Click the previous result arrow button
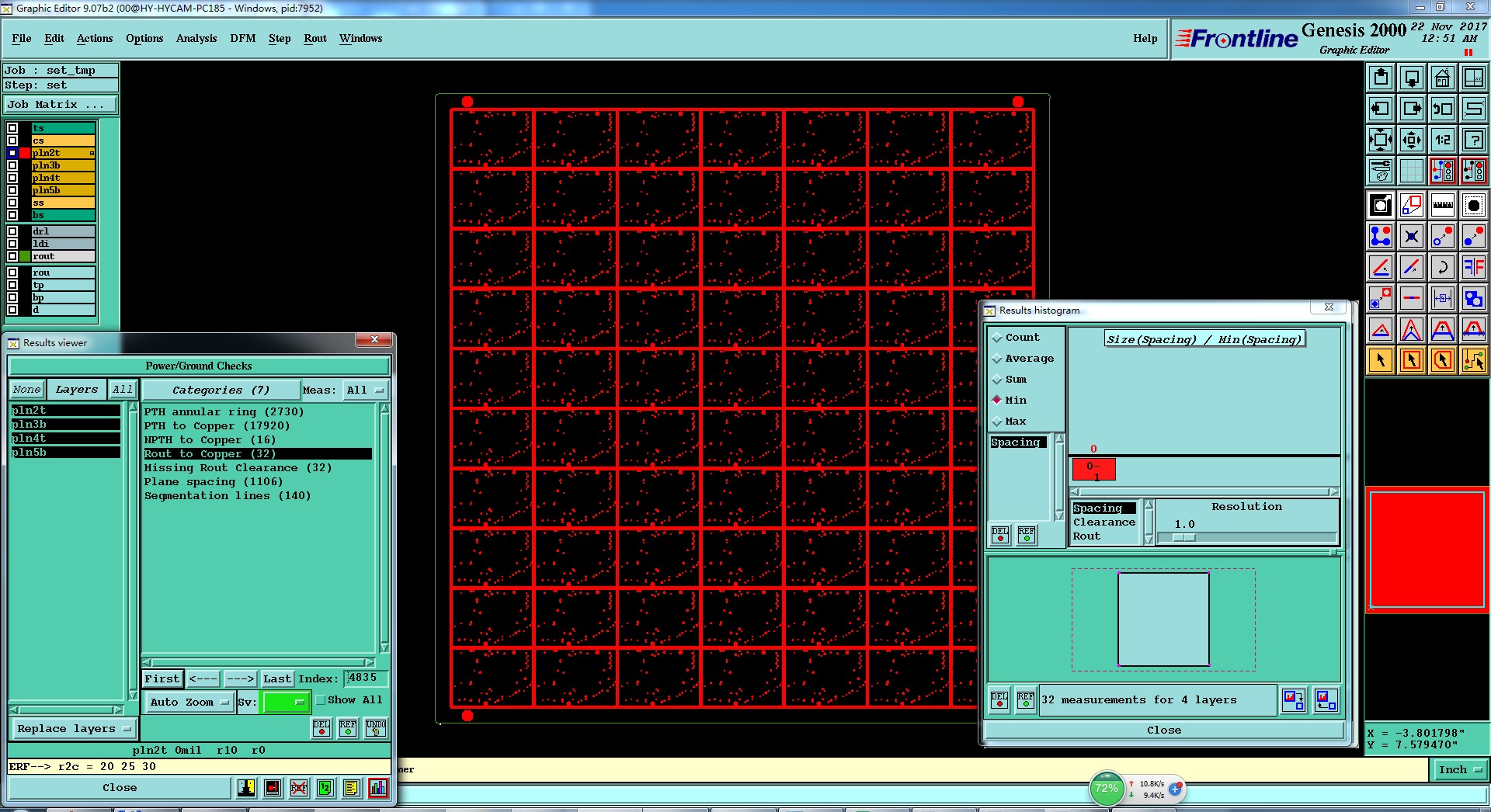Image resolution: width=1491 pixels, height=812 pixels. click(x=203, y=679)
